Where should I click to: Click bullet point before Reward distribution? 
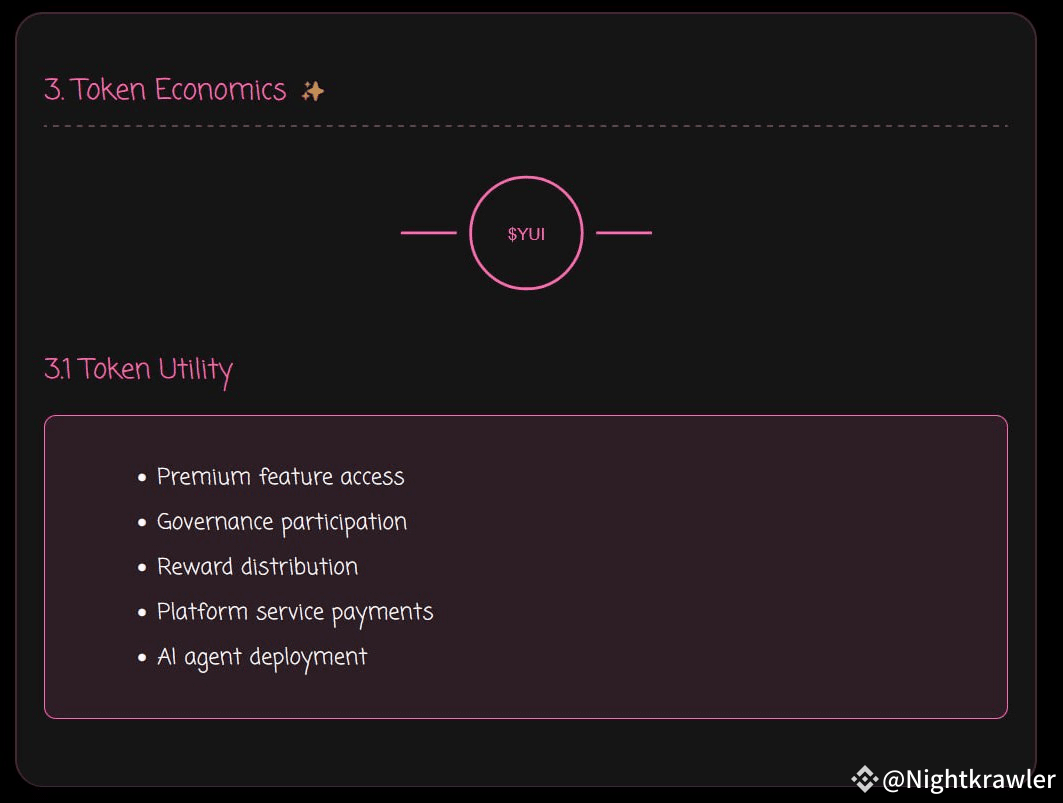[143, 568]
